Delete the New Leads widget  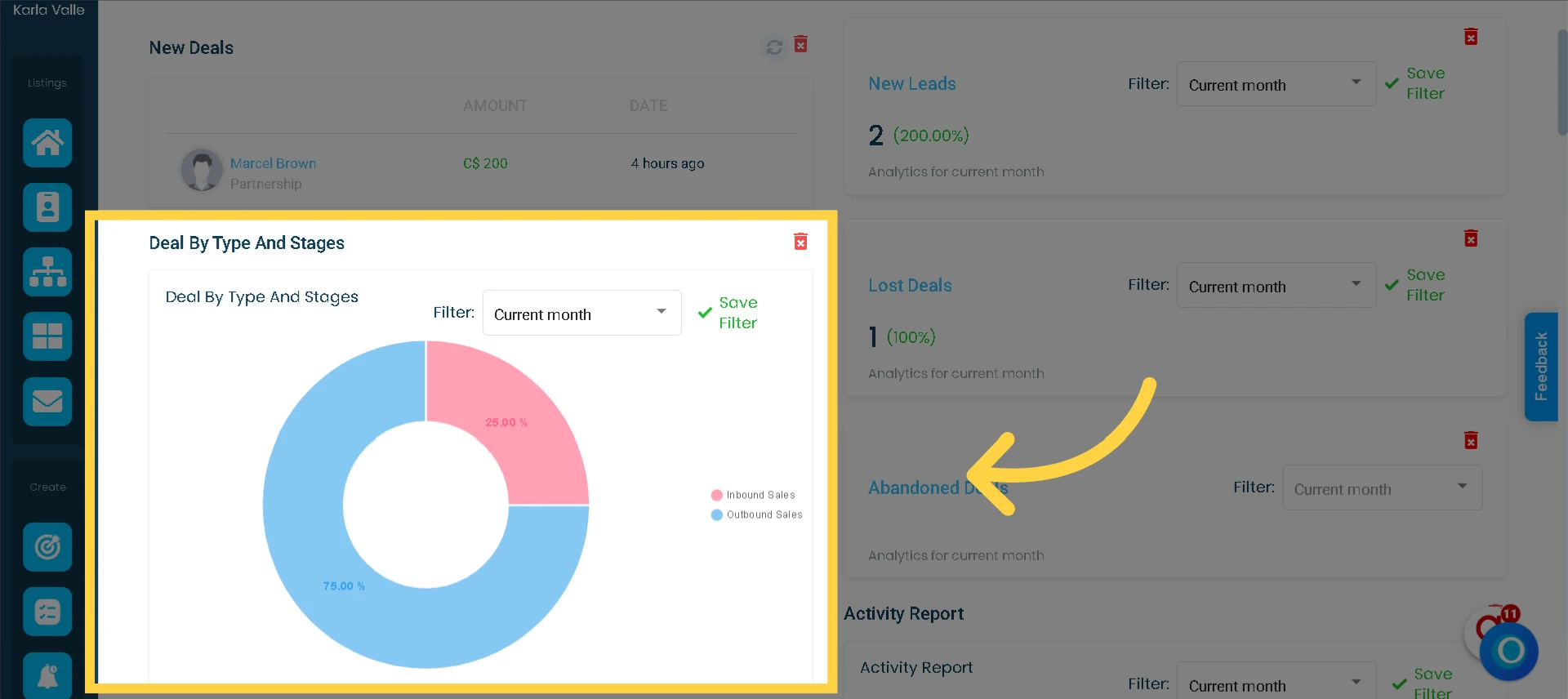pos(1471,37)
